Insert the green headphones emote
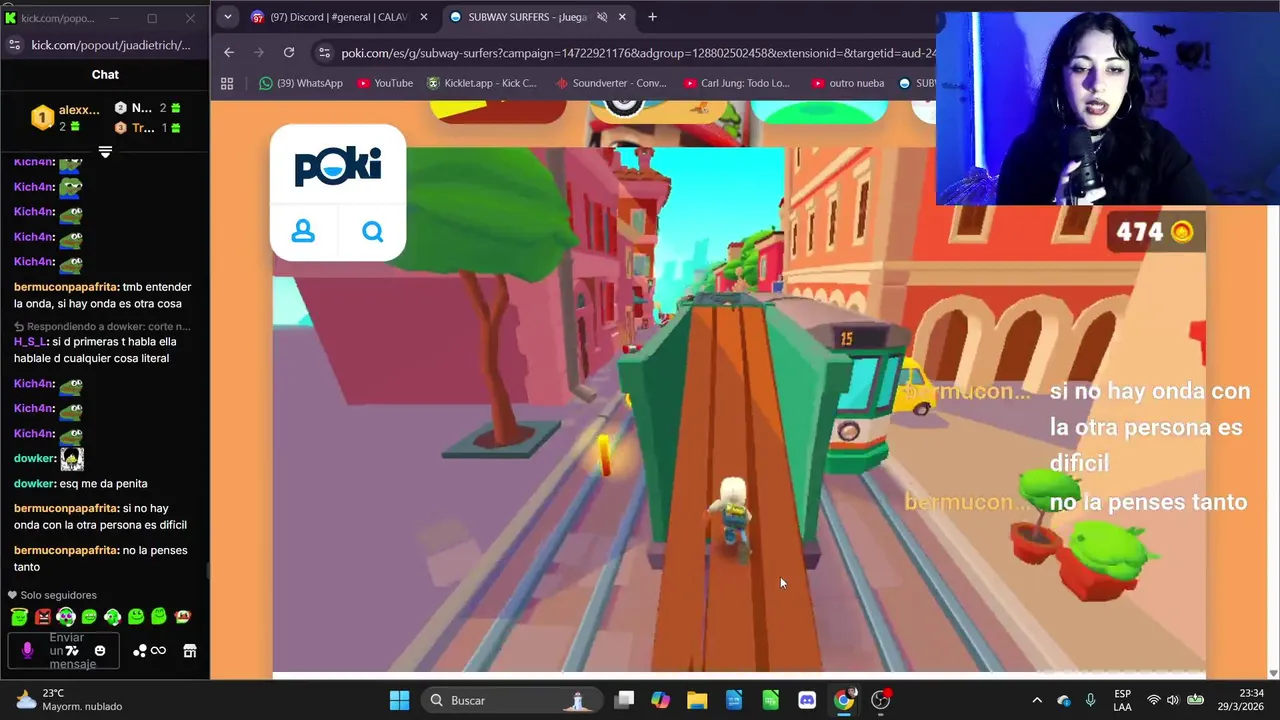This screenshot has height=720, width=1280. click(66, 617)
